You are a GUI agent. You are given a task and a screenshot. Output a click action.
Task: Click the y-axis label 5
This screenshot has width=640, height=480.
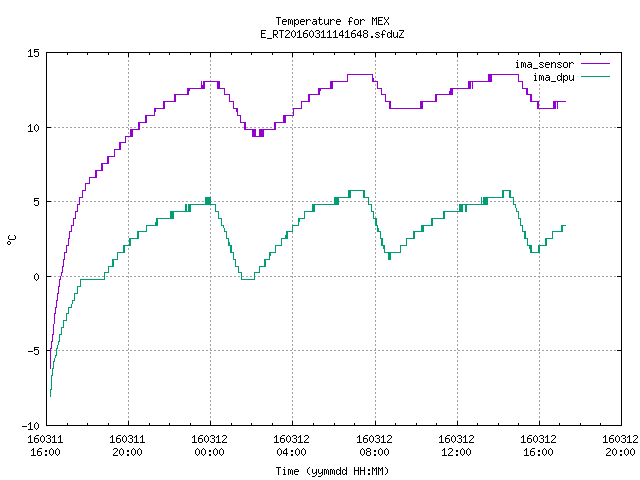[x=37, y=202]
